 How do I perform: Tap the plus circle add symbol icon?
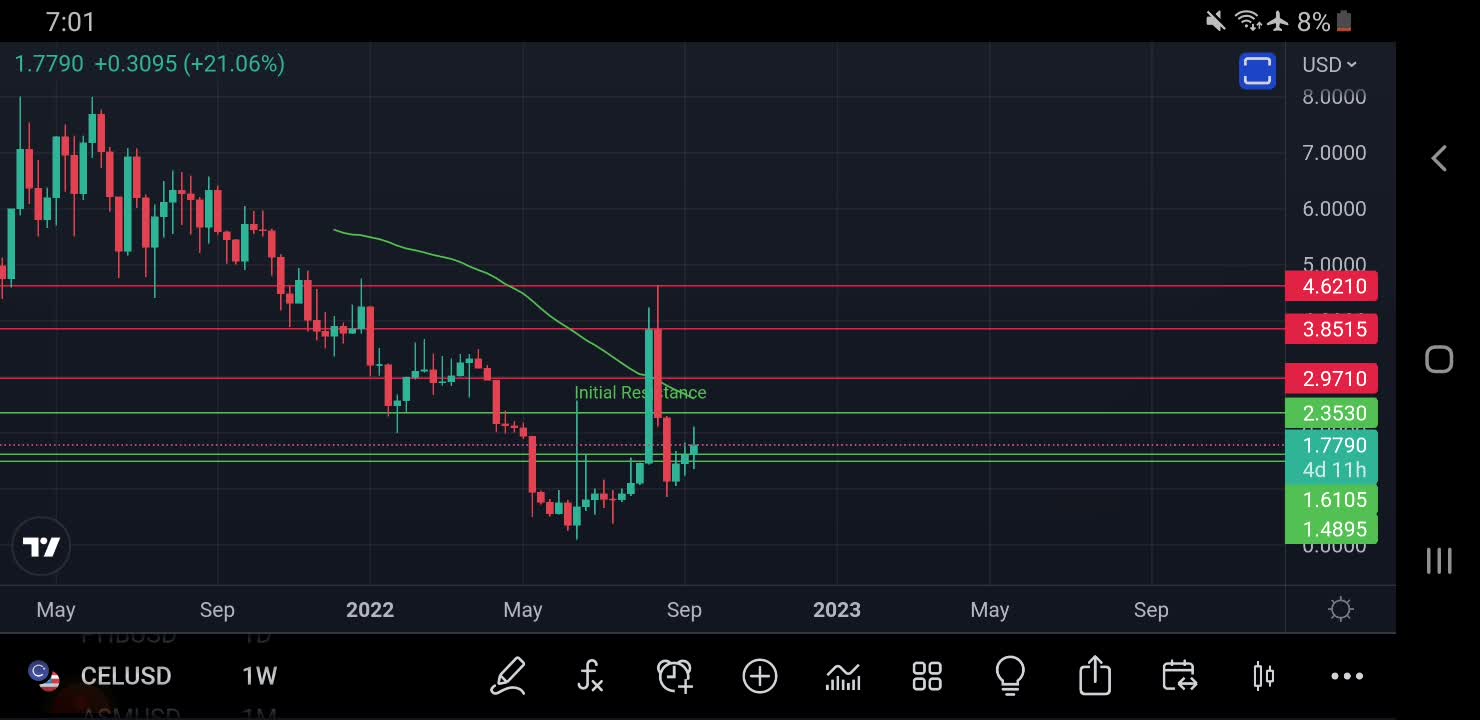(760, 677)
